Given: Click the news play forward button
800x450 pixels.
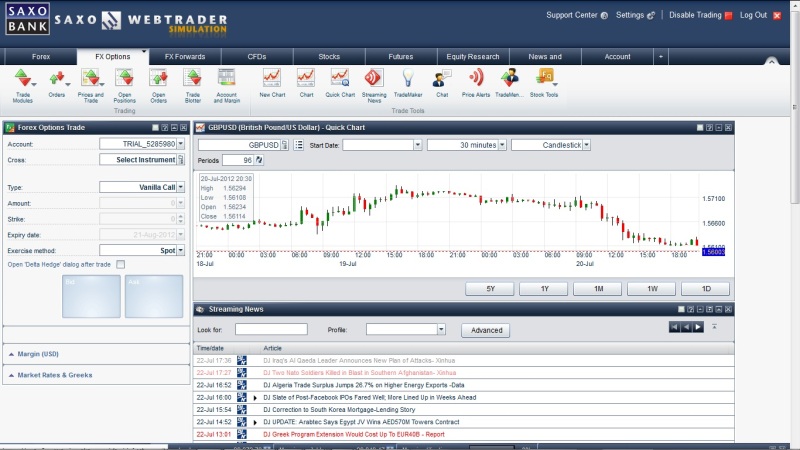Looking at the screenshot, I should [698, 327].
